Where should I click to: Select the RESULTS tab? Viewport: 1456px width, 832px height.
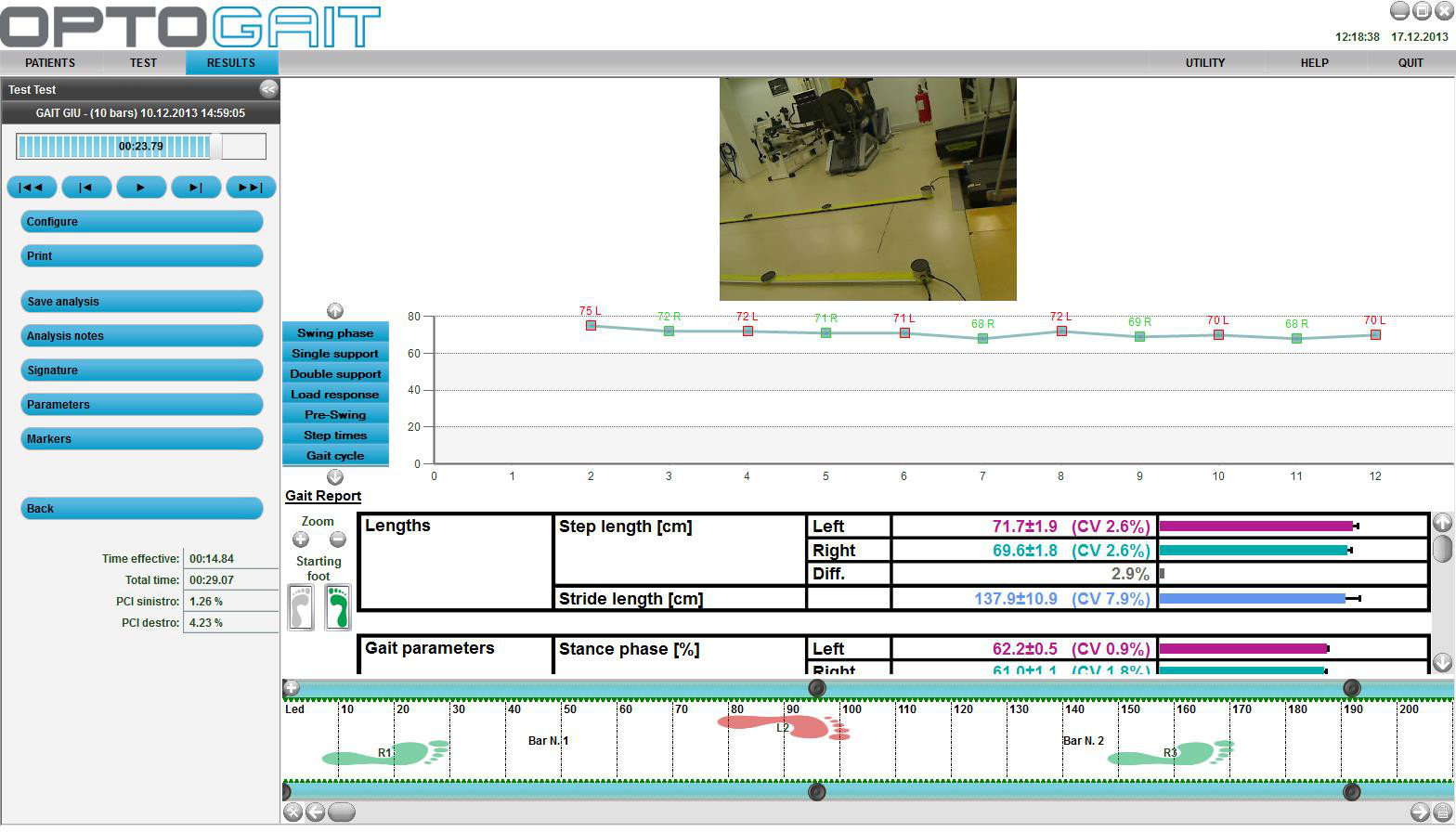click(231, 63)
